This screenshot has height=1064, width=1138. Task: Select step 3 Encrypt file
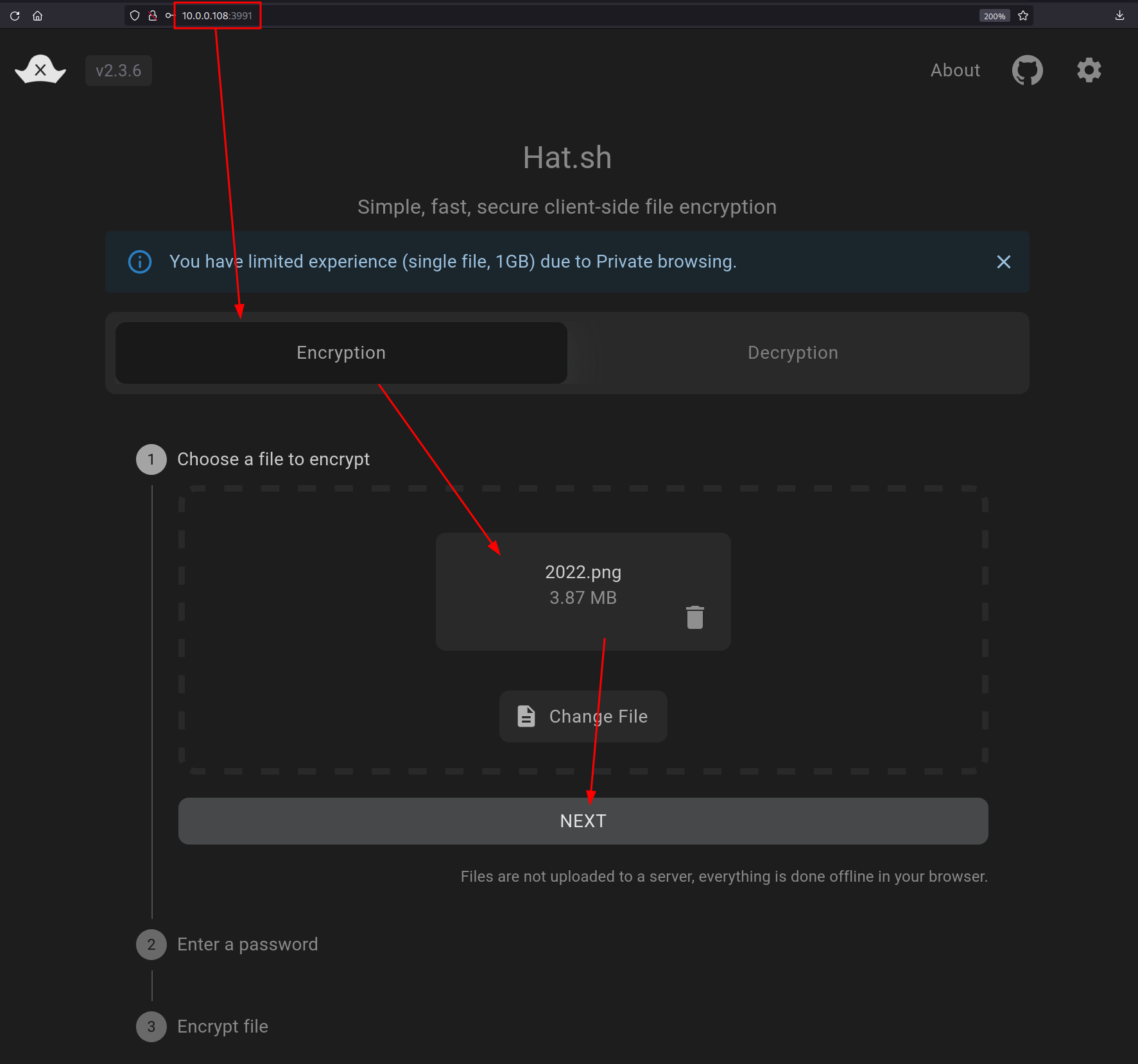tap(202, 1027)
